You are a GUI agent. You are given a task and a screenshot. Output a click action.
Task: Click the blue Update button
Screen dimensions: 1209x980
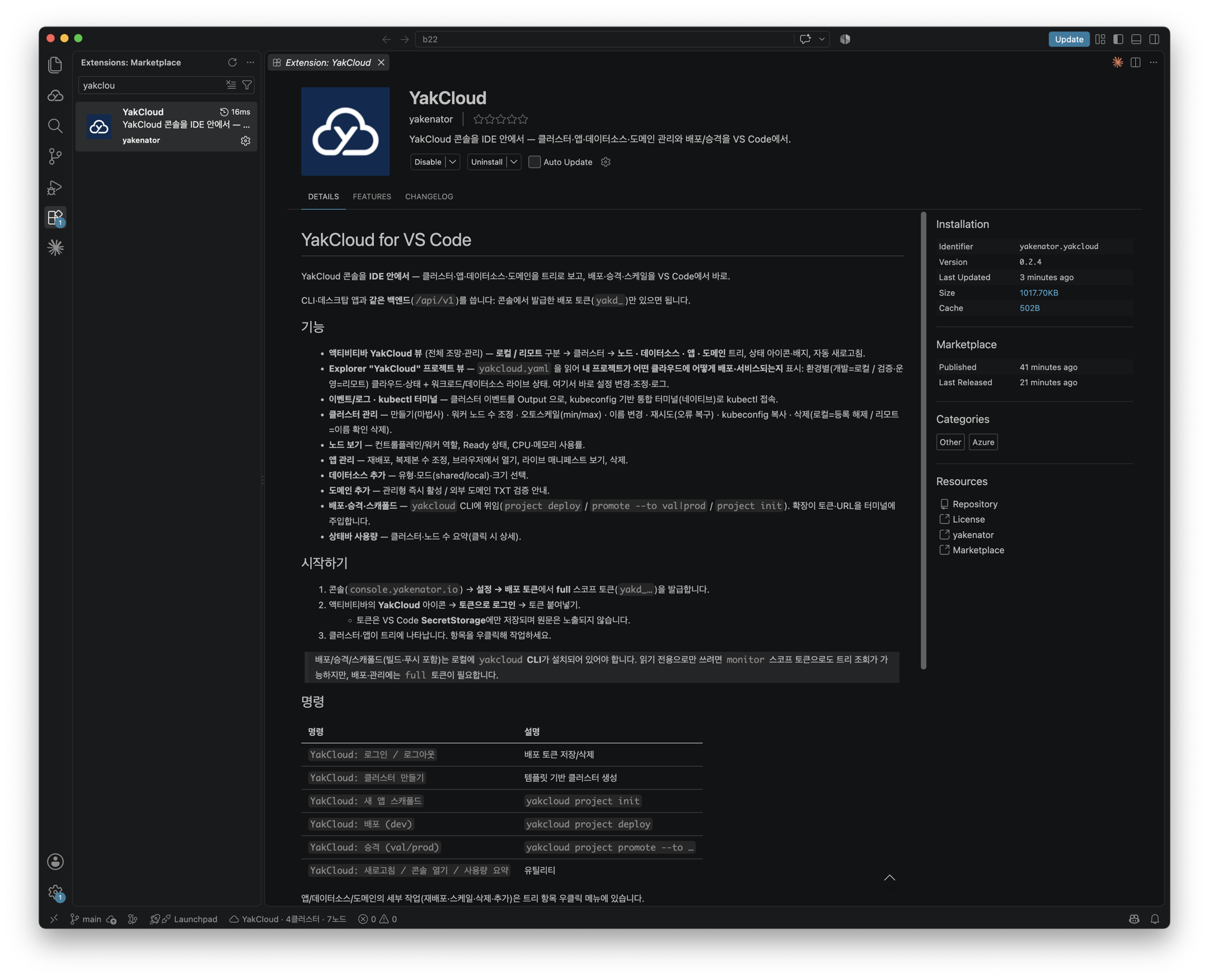1069,39
